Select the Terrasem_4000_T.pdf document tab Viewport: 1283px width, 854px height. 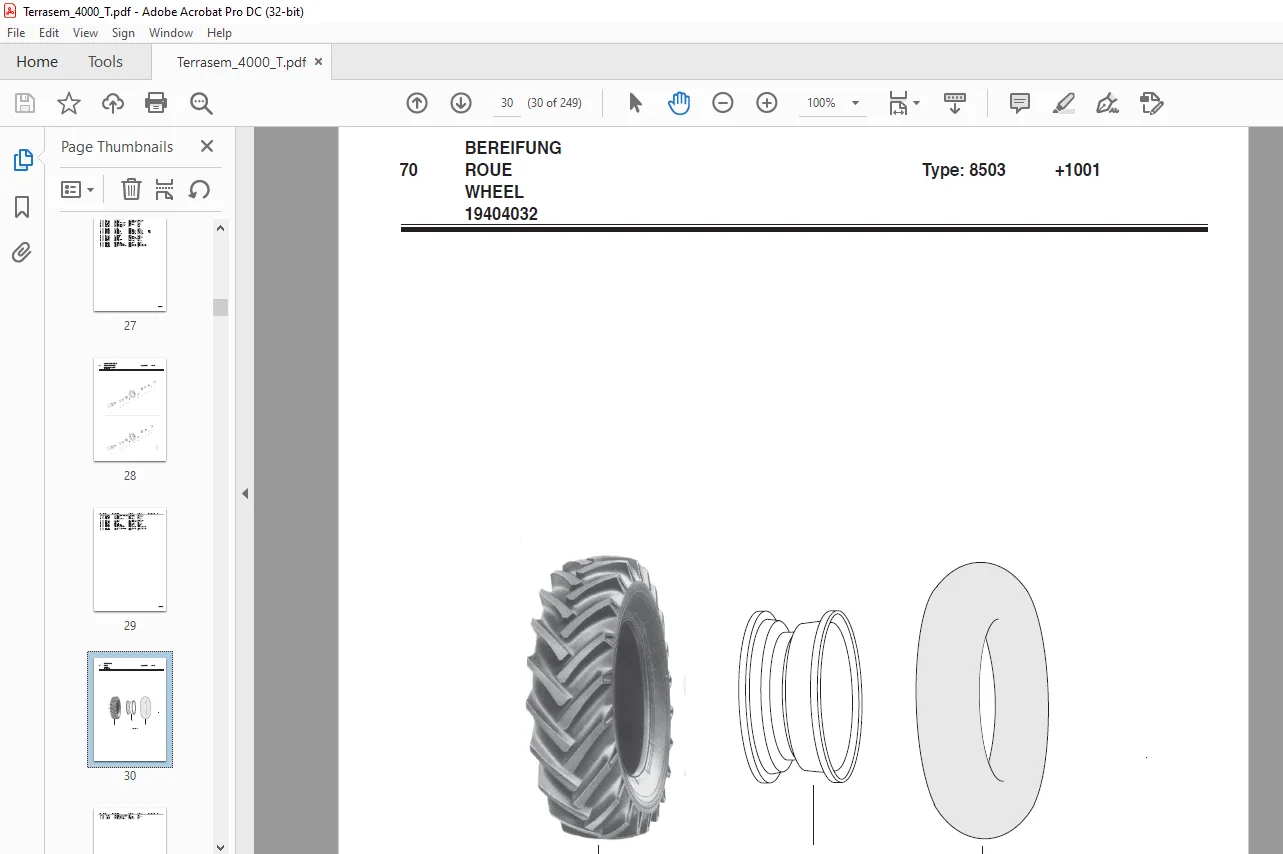click(x=241, y=62)
